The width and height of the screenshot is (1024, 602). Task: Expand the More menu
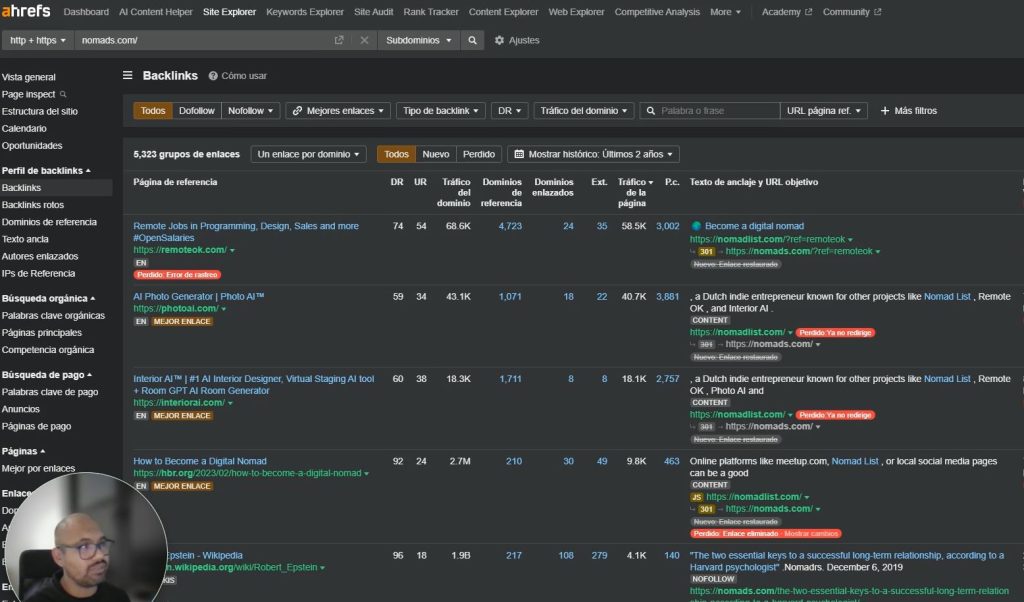(725, 12)
